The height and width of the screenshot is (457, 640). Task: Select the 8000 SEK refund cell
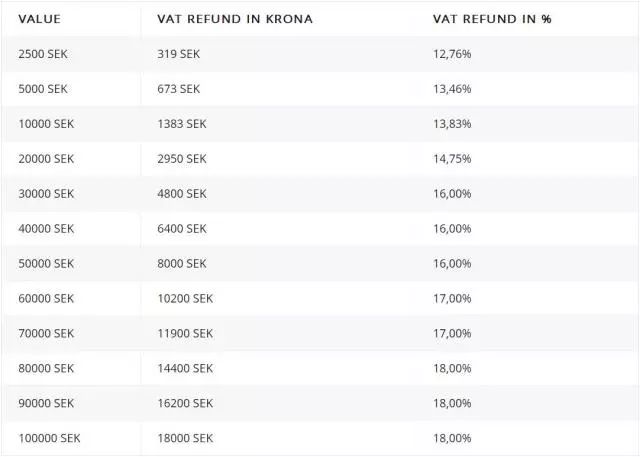pos(182,264)
